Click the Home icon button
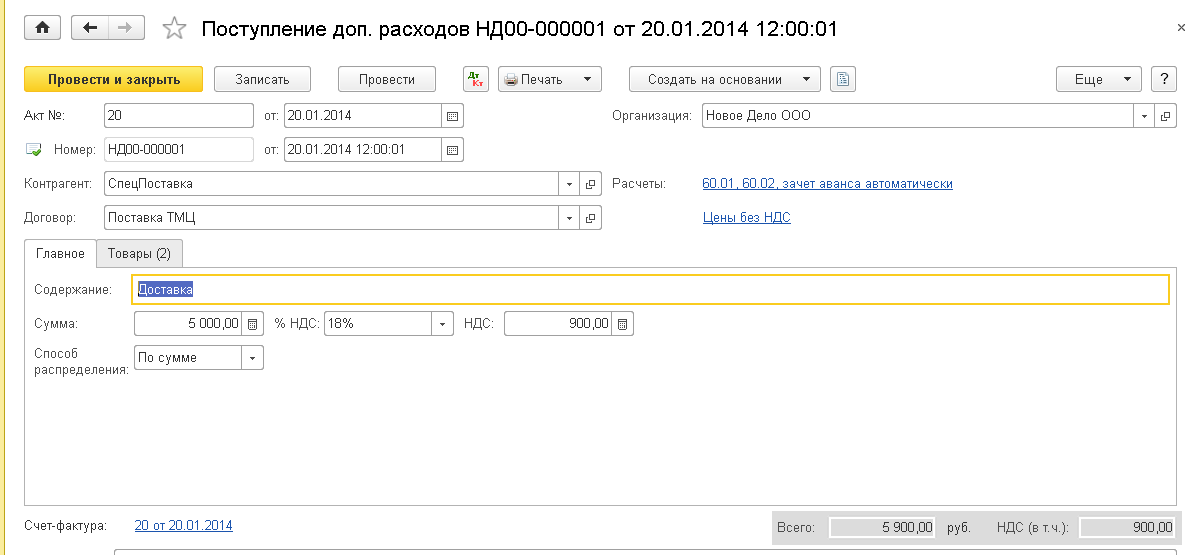This screenshot has width=1190, height=555. coord(42,28)
